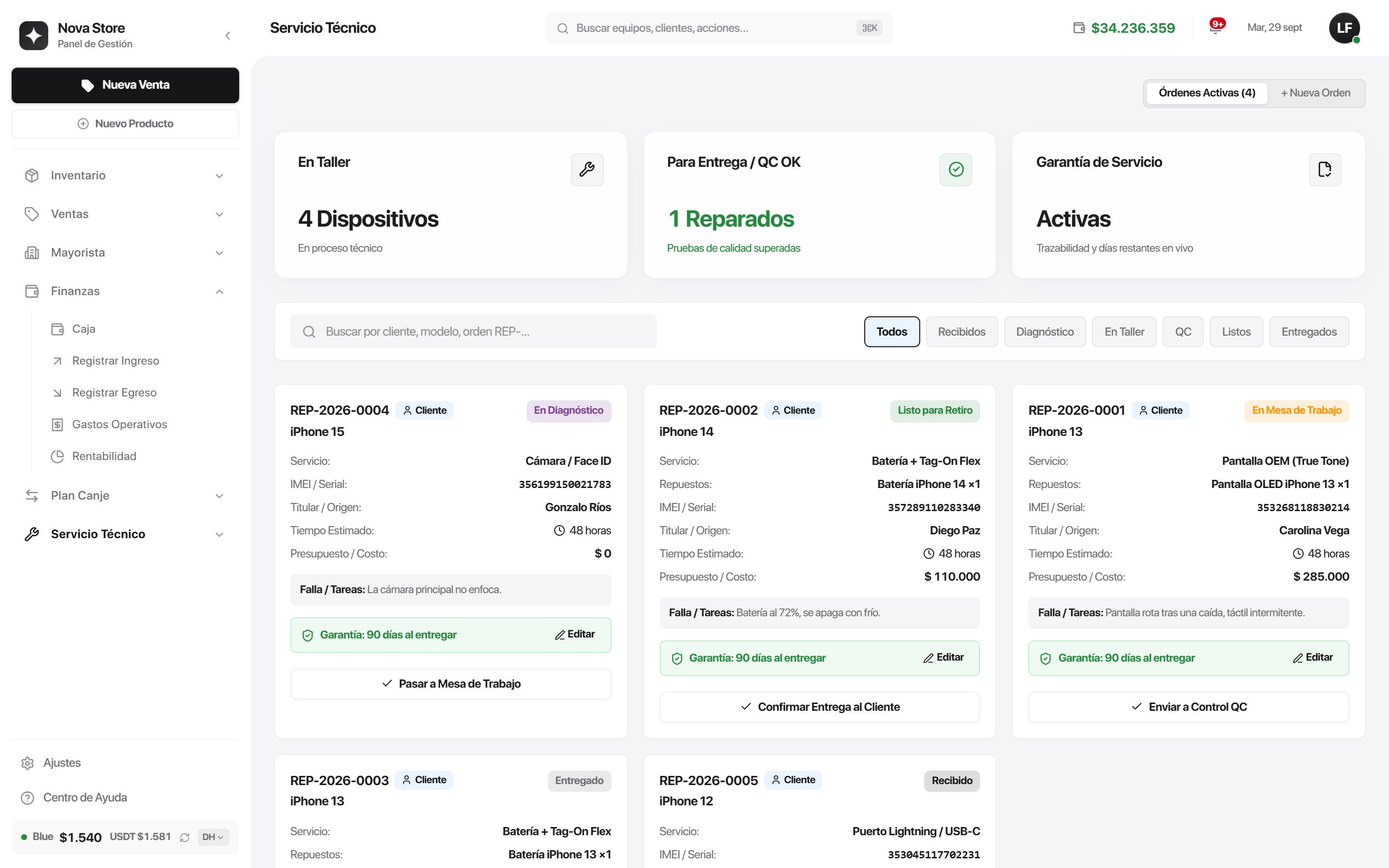Click the Centro de Ayuda question icon

[x=27, y=798]
